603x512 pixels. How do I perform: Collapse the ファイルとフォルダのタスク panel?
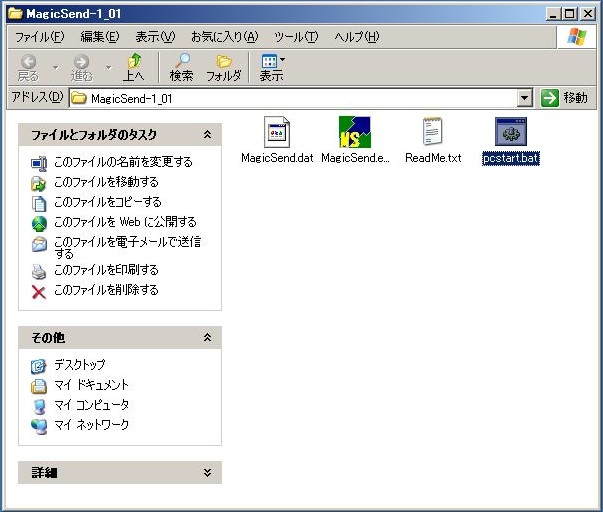207,134
